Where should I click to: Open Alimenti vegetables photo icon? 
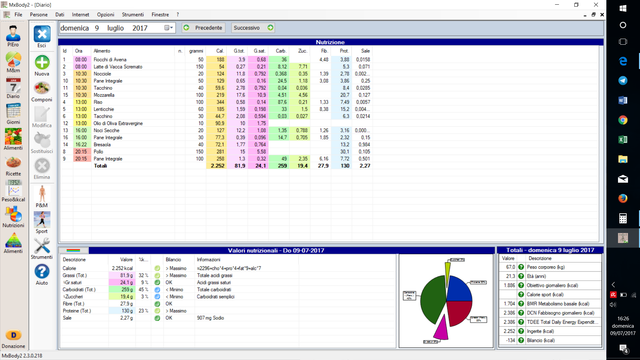click(x=13, y=137)
